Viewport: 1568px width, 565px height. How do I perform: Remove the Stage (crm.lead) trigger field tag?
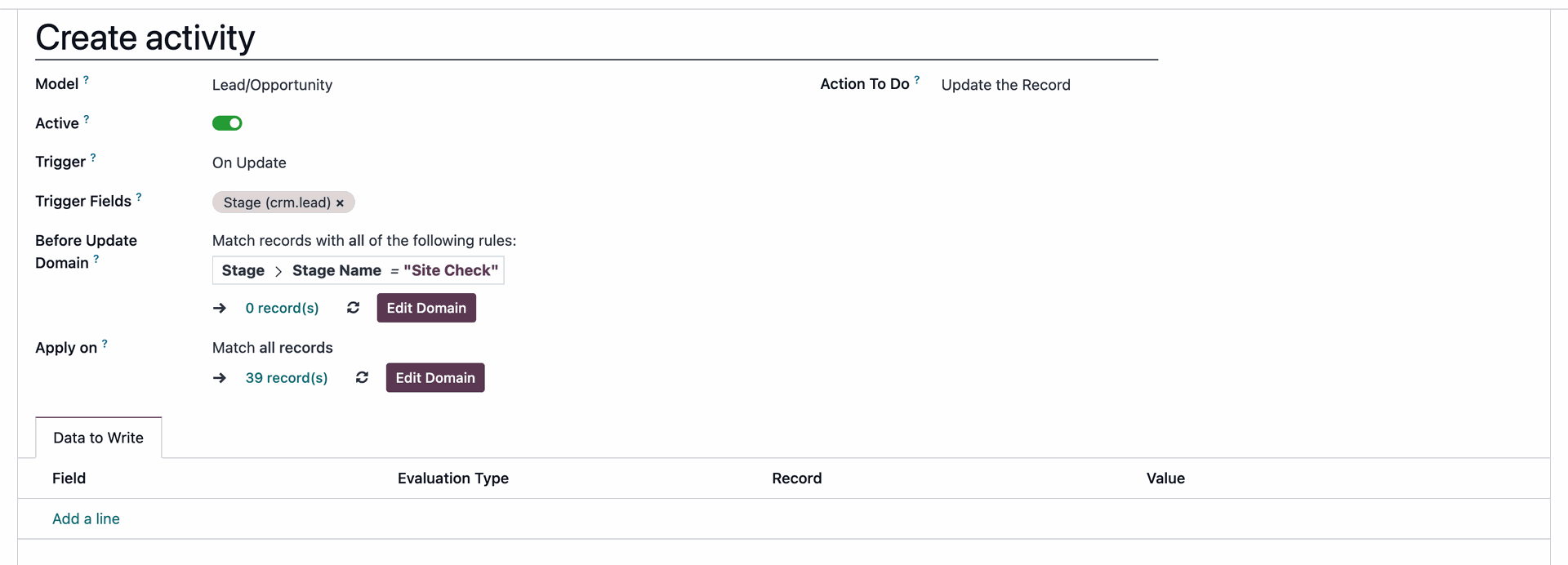coord(341,203)
